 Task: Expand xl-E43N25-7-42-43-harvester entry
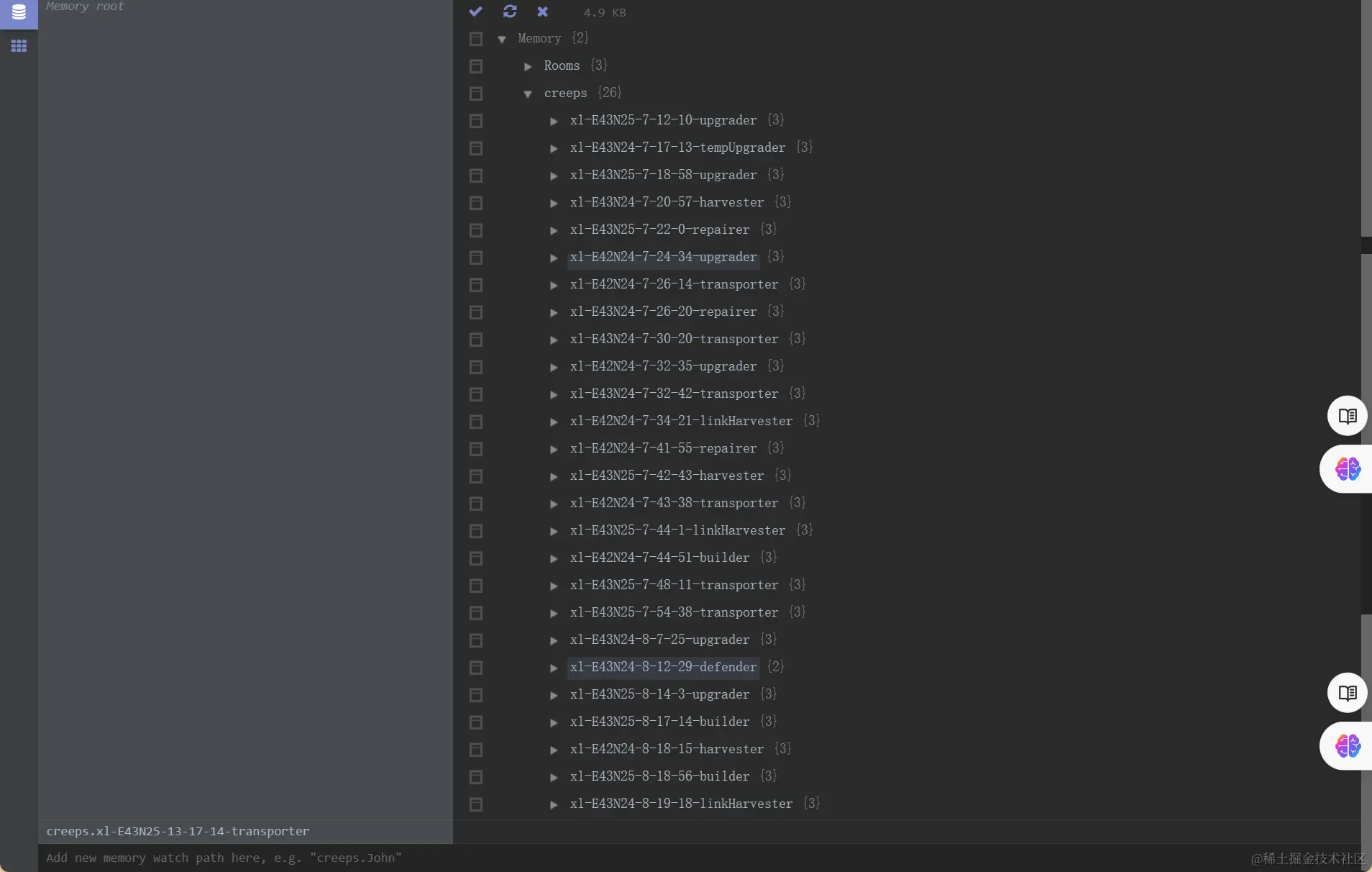[x=554, y=476]
